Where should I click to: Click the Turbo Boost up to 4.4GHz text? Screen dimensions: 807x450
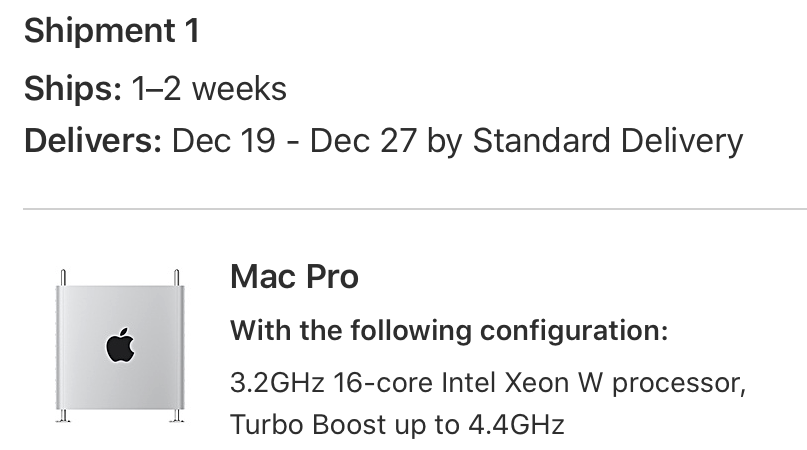pos(397,425)
